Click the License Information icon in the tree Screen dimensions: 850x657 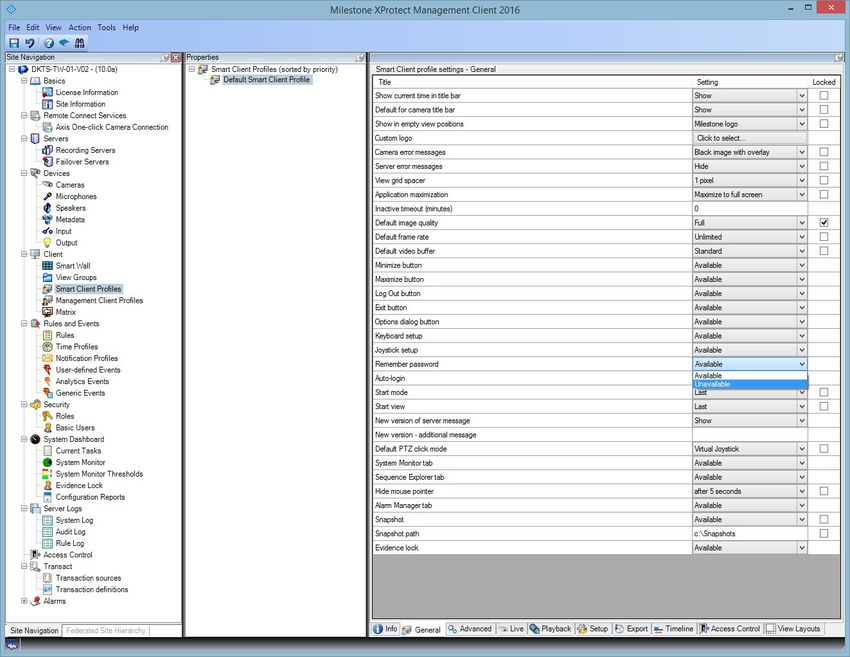point(48,92)
